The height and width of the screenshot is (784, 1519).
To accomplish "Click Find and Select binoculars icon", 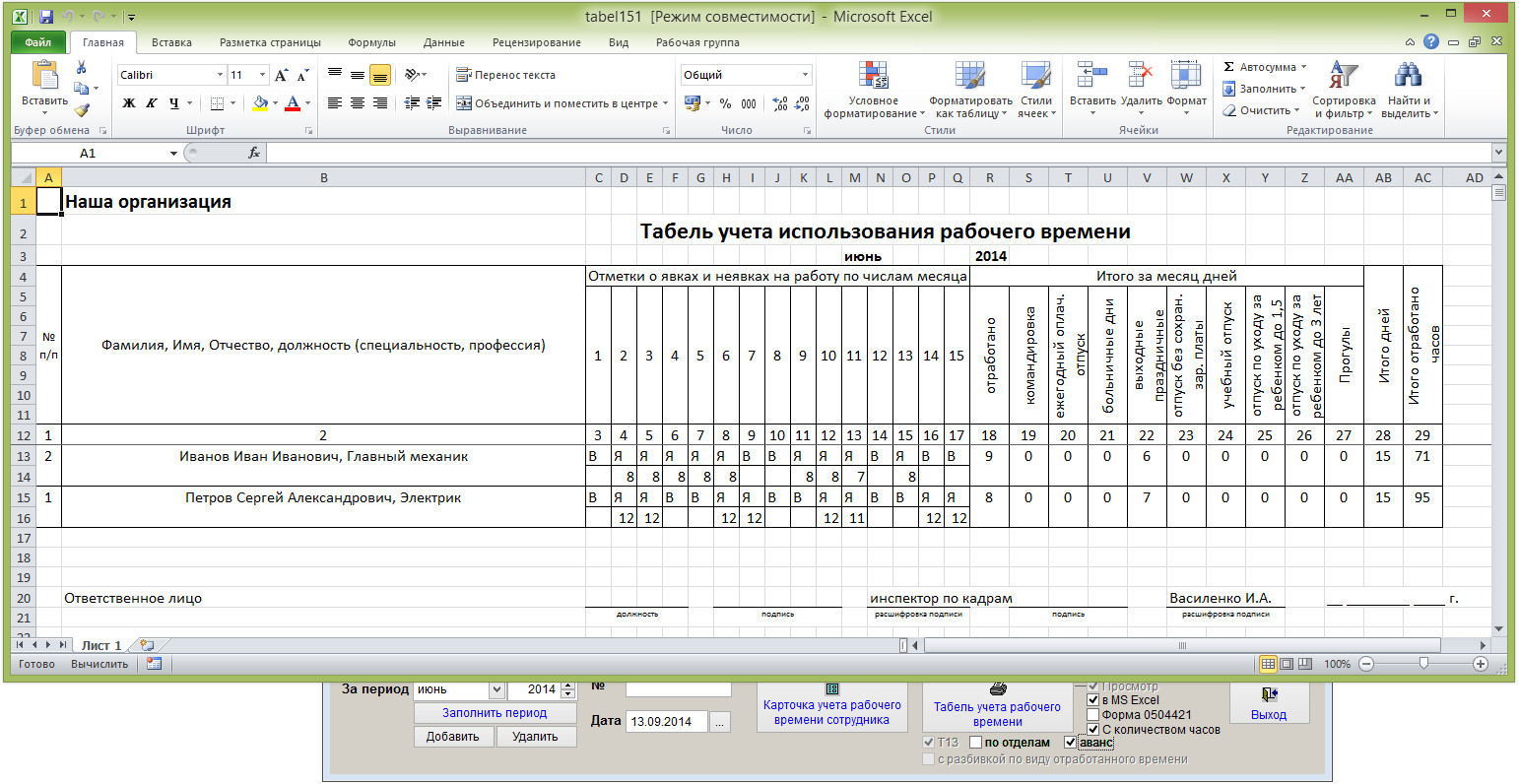I will tap(1406, 77).
